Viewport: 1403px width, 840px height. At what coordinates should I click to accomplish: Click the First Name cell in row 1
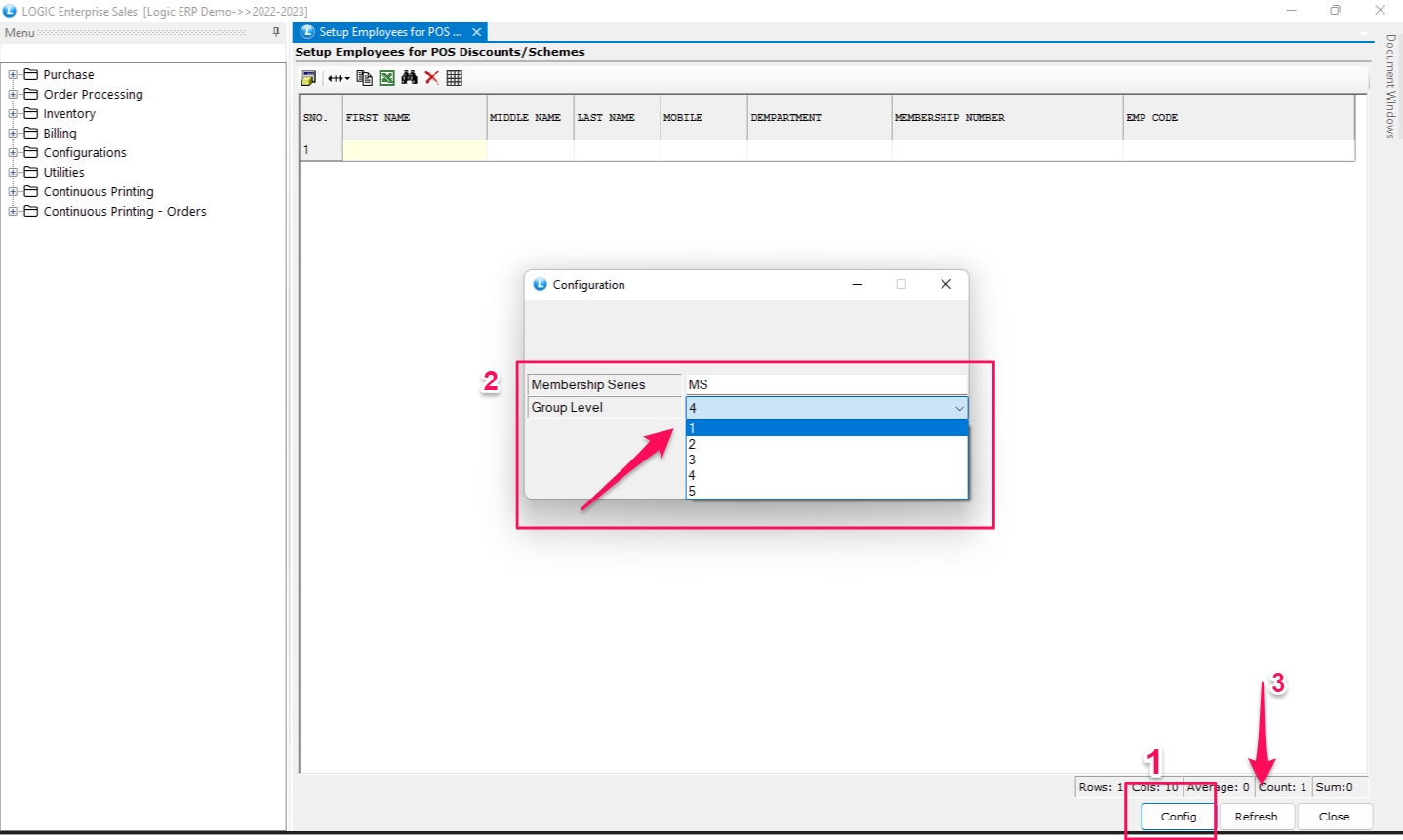point(414,150)
